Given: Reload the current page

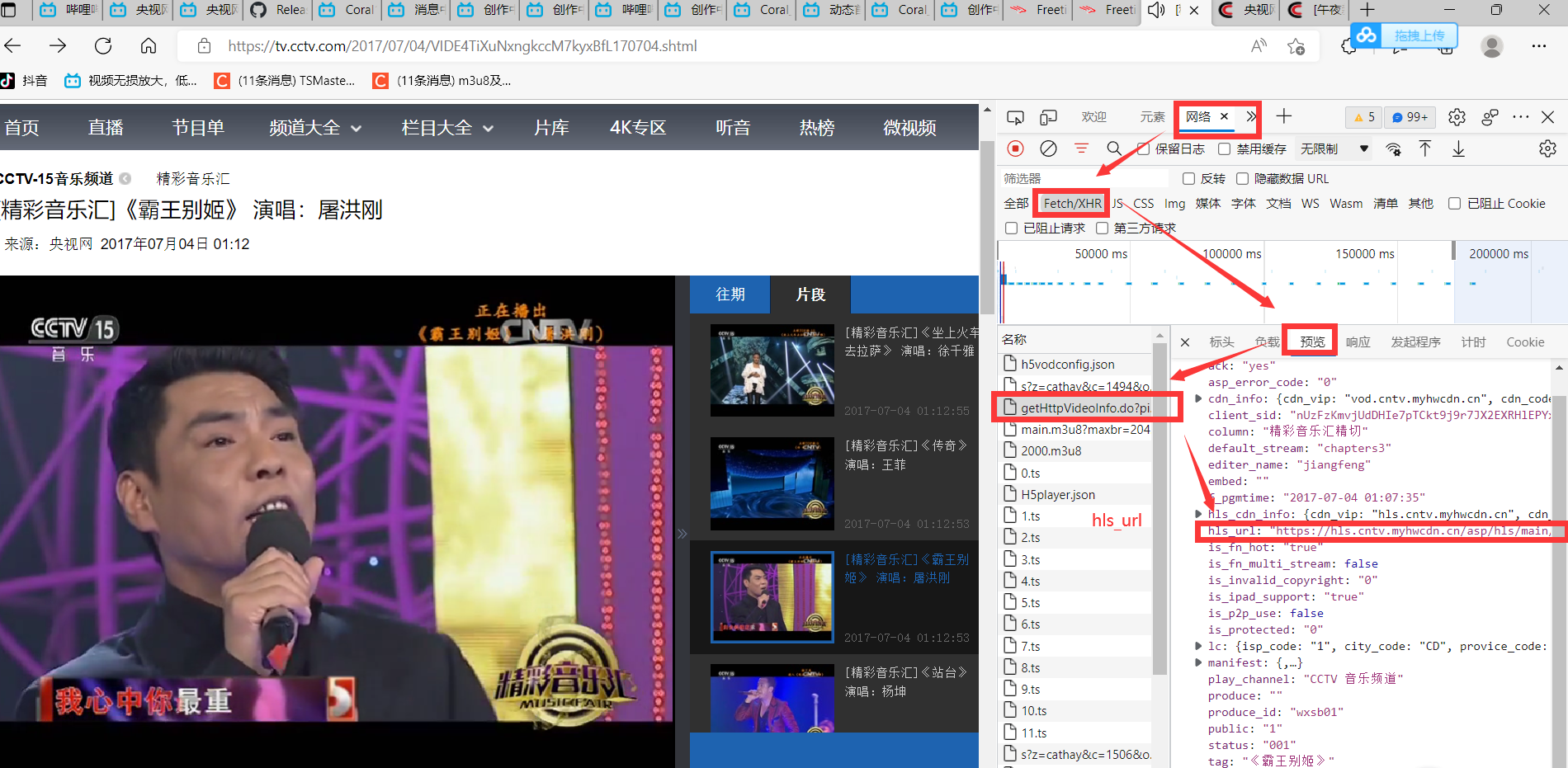Looking at the screenshot, I should click(x=103, y=45).
